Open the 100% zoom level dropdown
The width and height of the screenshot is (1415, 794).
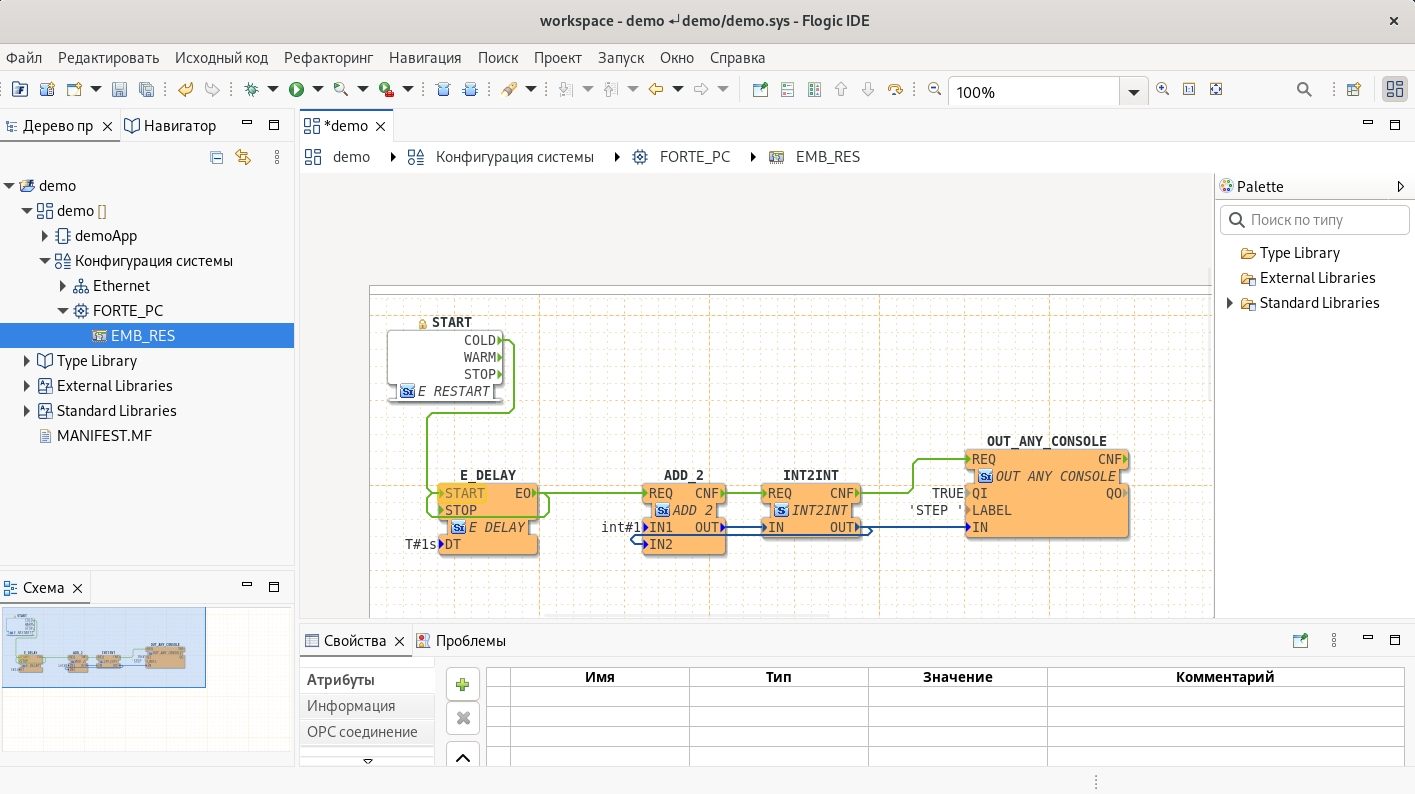click(1133, 92)
